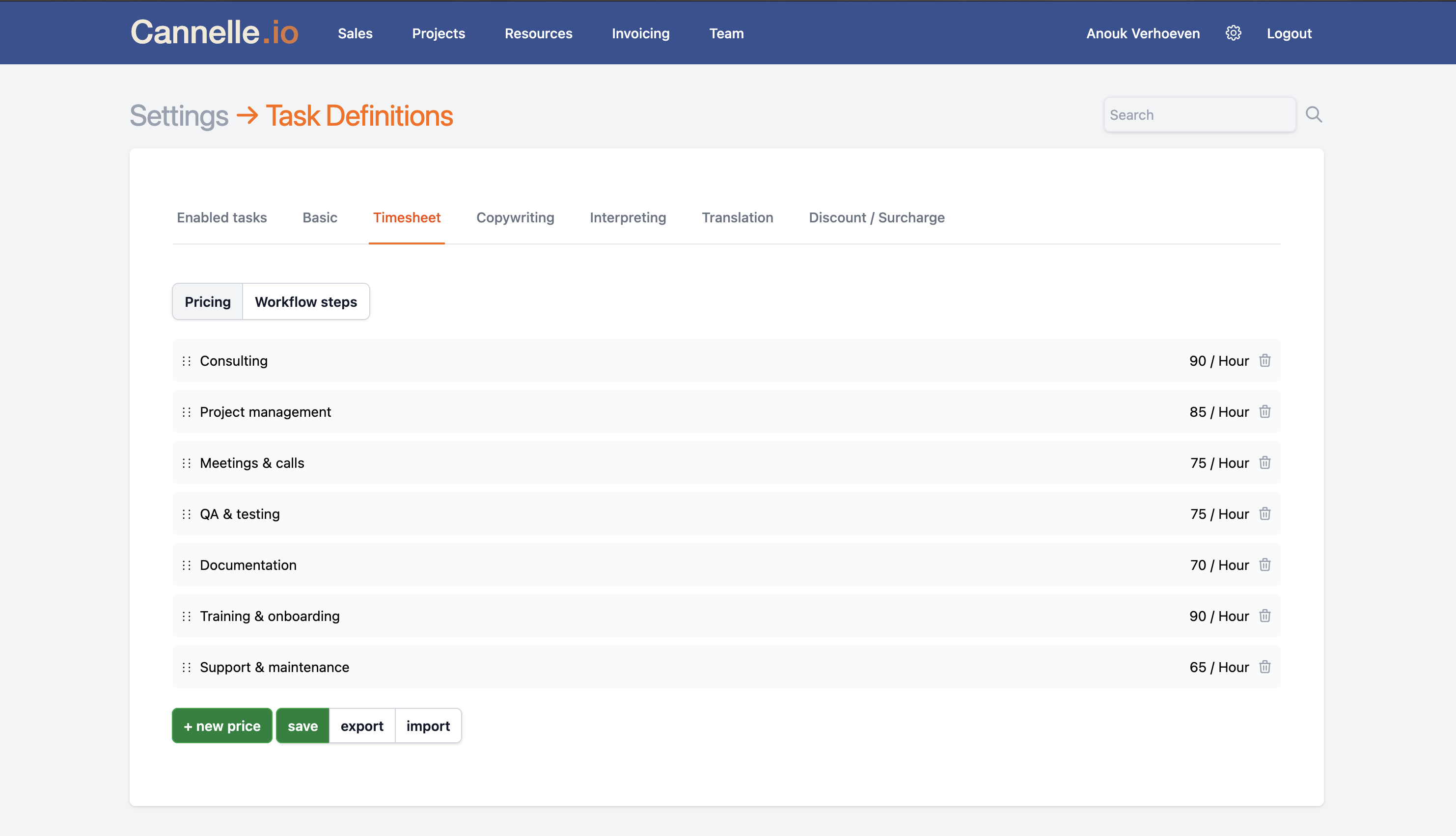Switch to the Enabled tasks tab
Screen dimensions: 1456x836
[221, 217]
